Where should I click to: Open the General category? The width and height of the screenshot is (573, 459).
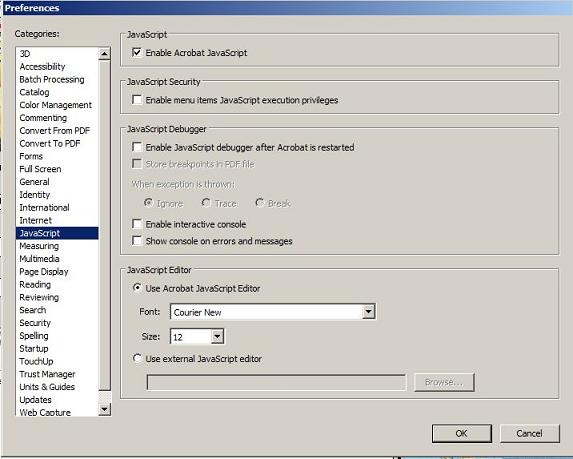tap(57, 182)
